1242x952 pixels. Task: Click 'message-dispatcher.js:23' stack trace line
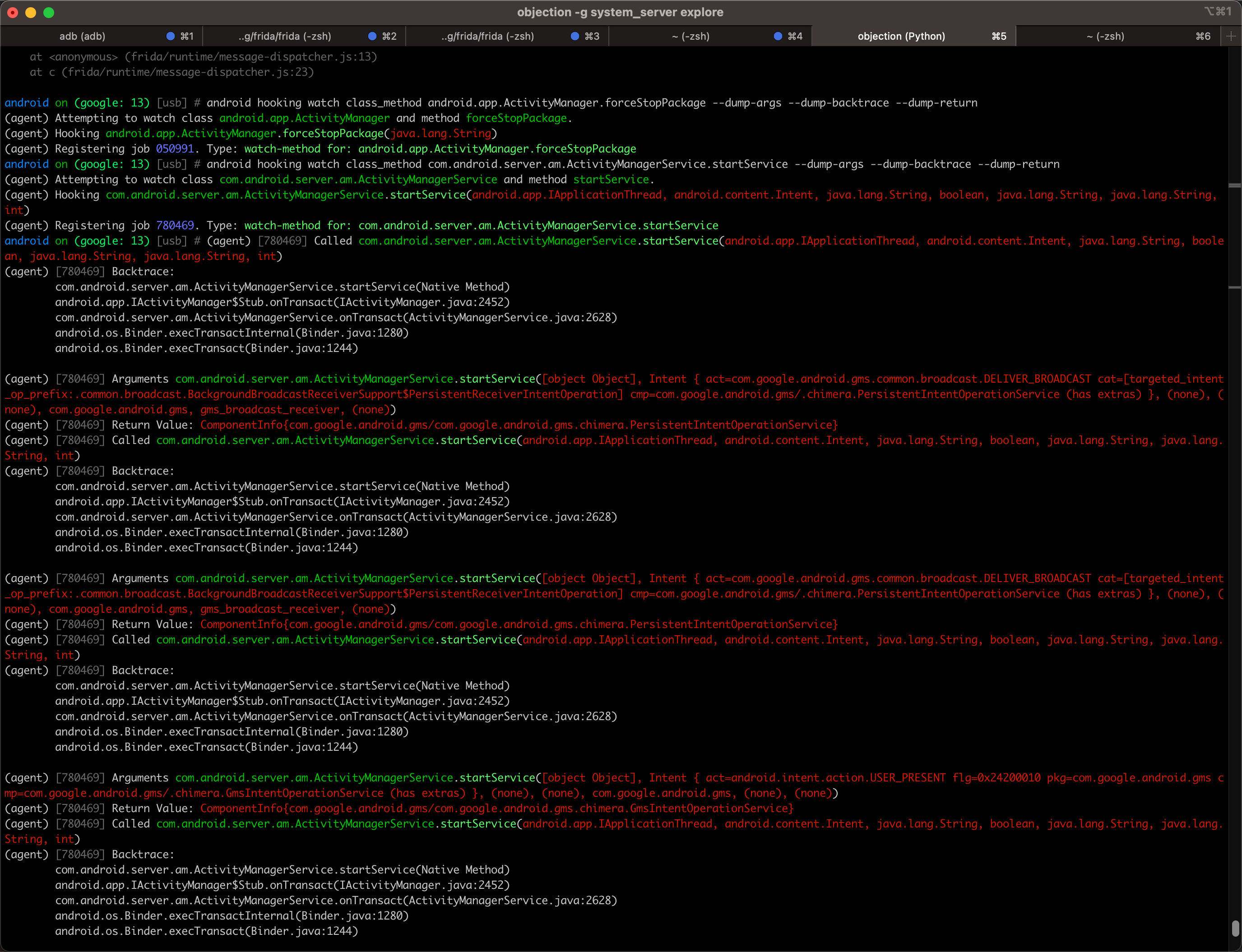click(172, 73)
